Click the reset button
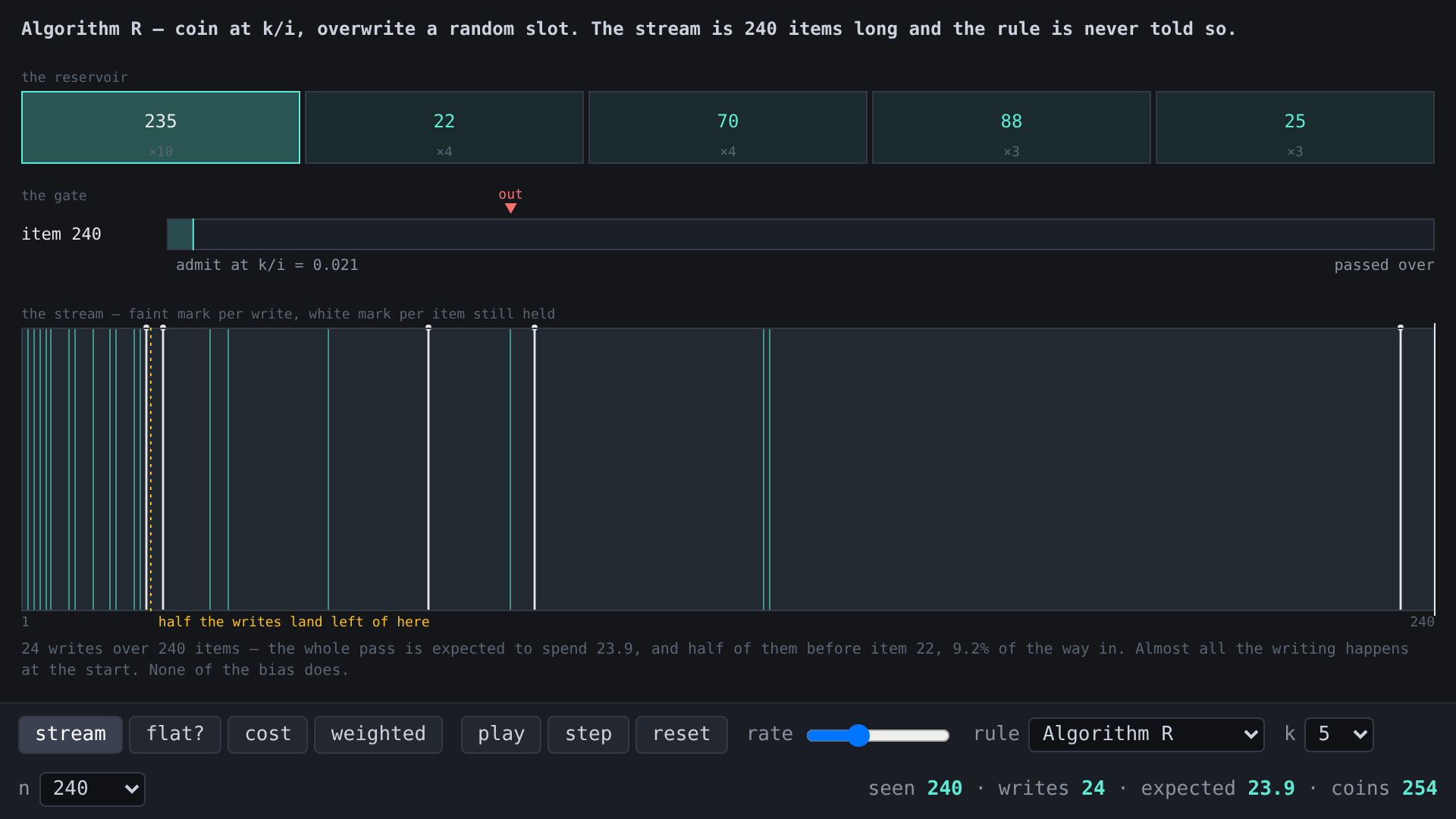 click(682, 734)
